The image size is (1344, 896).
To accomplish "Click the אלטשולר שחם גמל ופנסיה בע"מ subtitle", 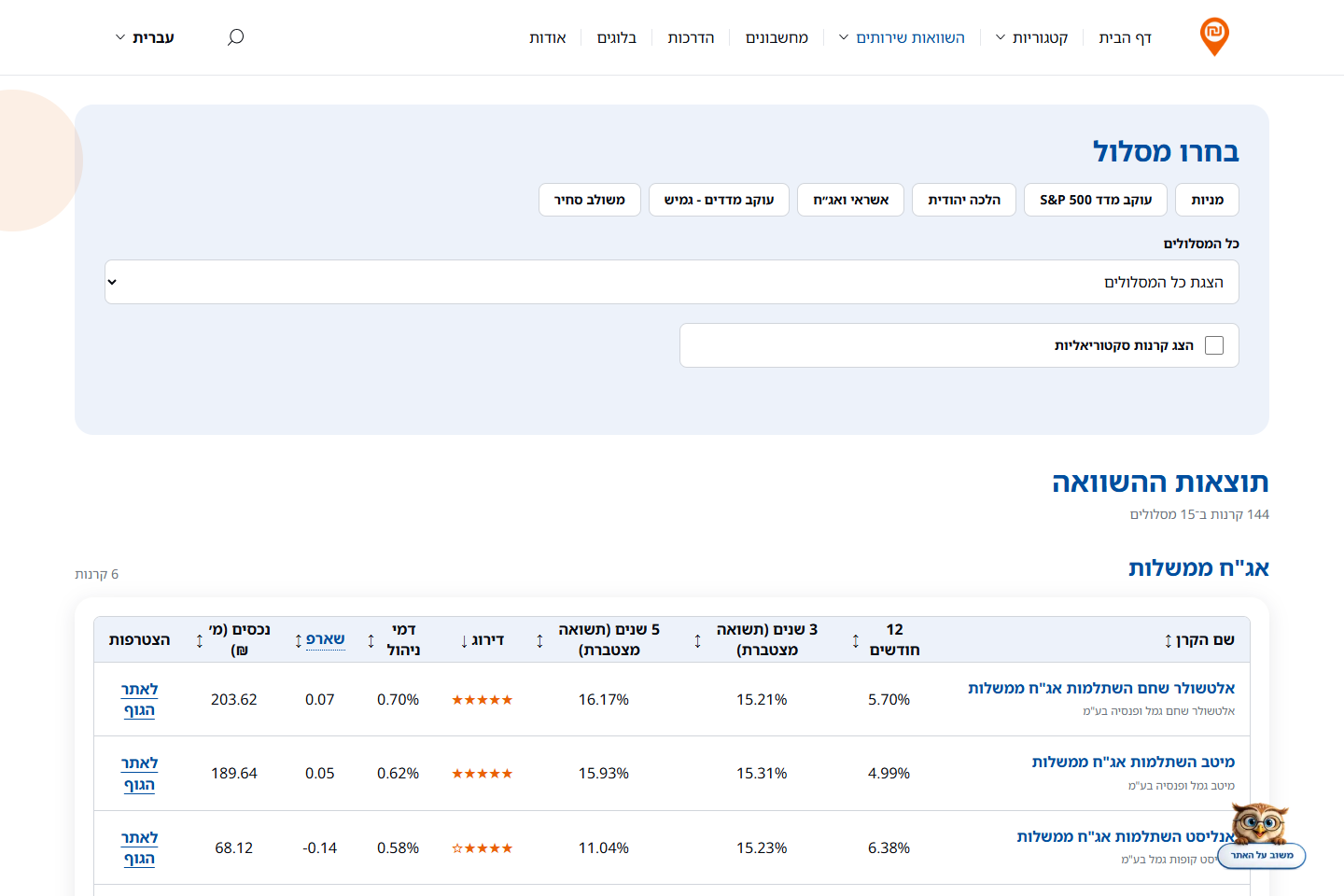I will (1158, 711).
